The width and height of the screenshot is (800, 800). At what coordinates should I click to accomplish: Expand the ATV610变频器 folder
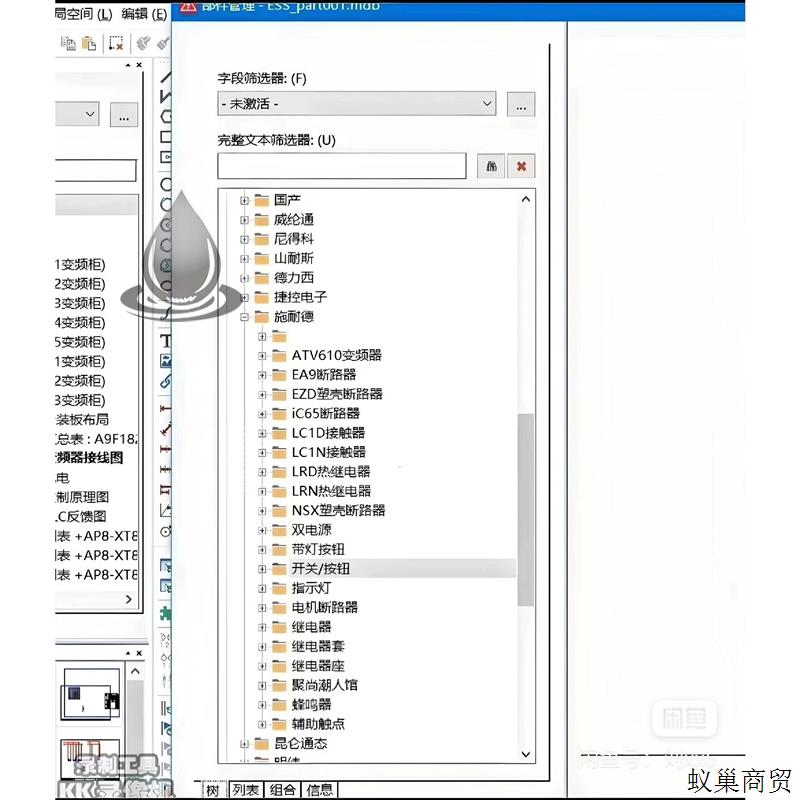click(262, 356)
